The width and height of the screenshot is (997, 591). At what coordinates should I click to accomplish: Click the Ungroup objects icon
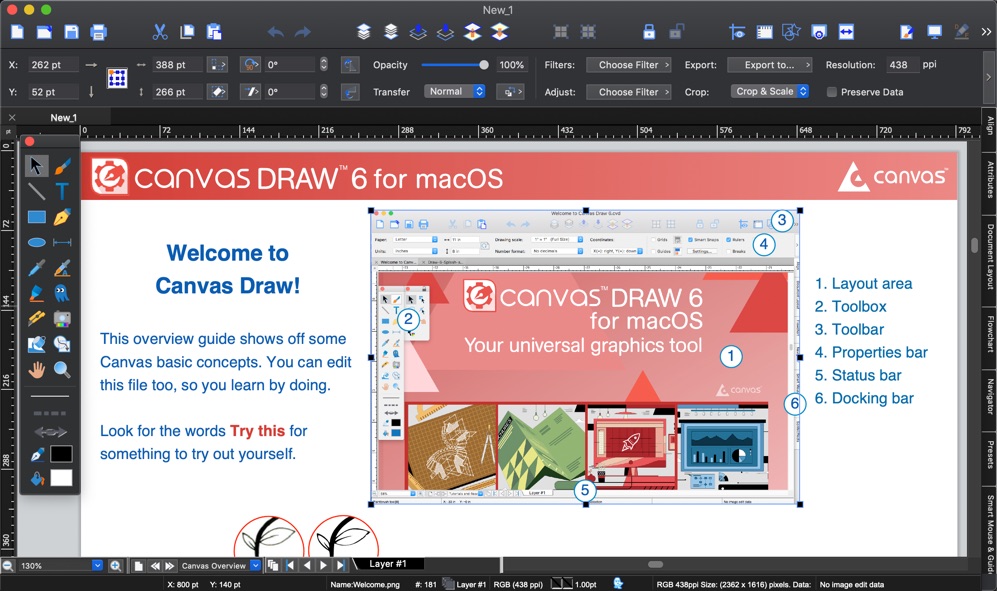[x=588, y=32]
